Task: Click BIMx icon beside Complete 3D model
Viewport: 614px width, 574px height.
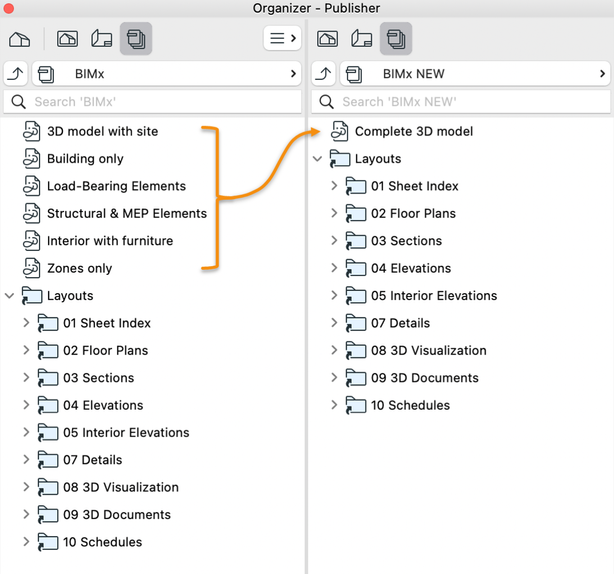Action: pos(340,131)
